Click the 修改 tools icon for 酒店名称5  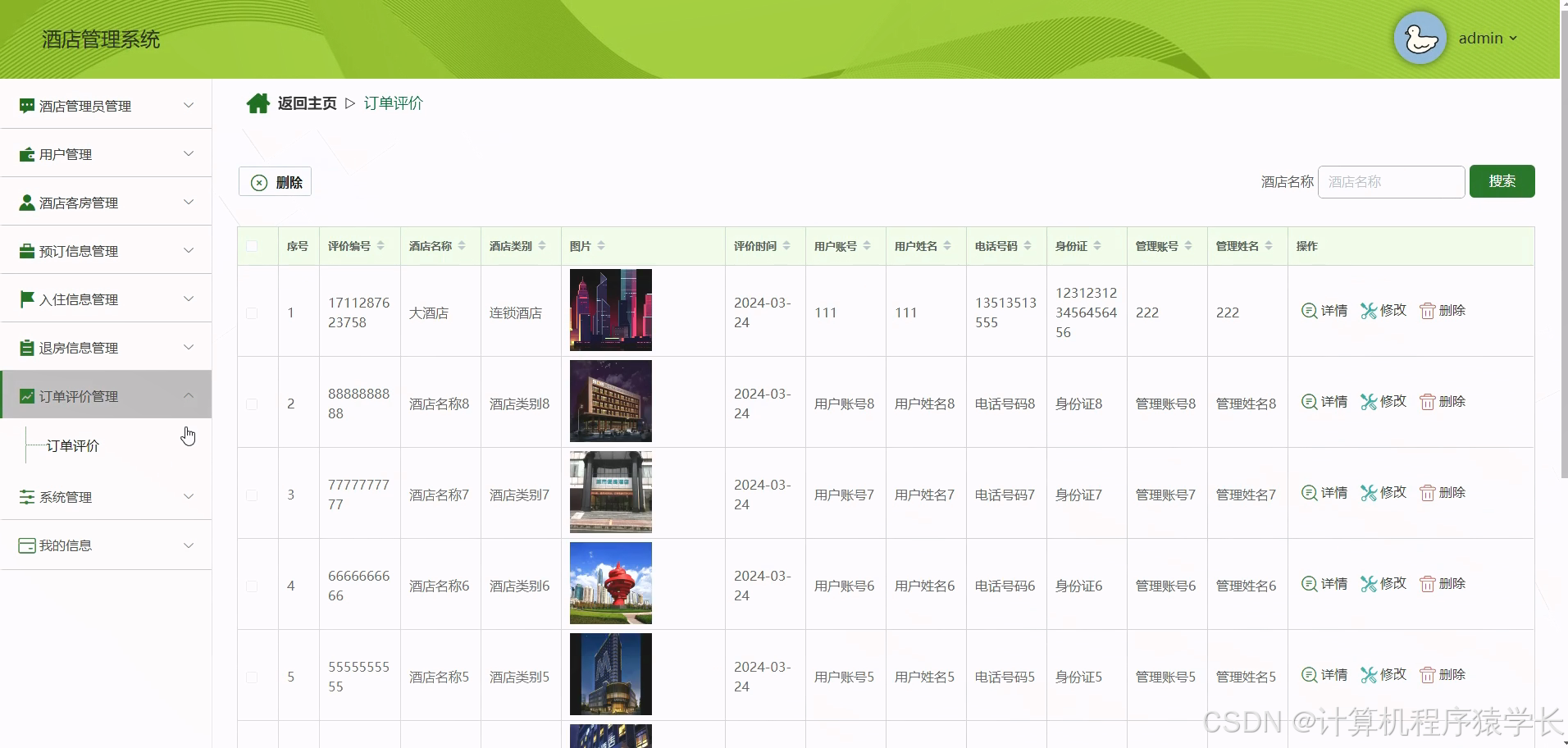coord(1368,675)
